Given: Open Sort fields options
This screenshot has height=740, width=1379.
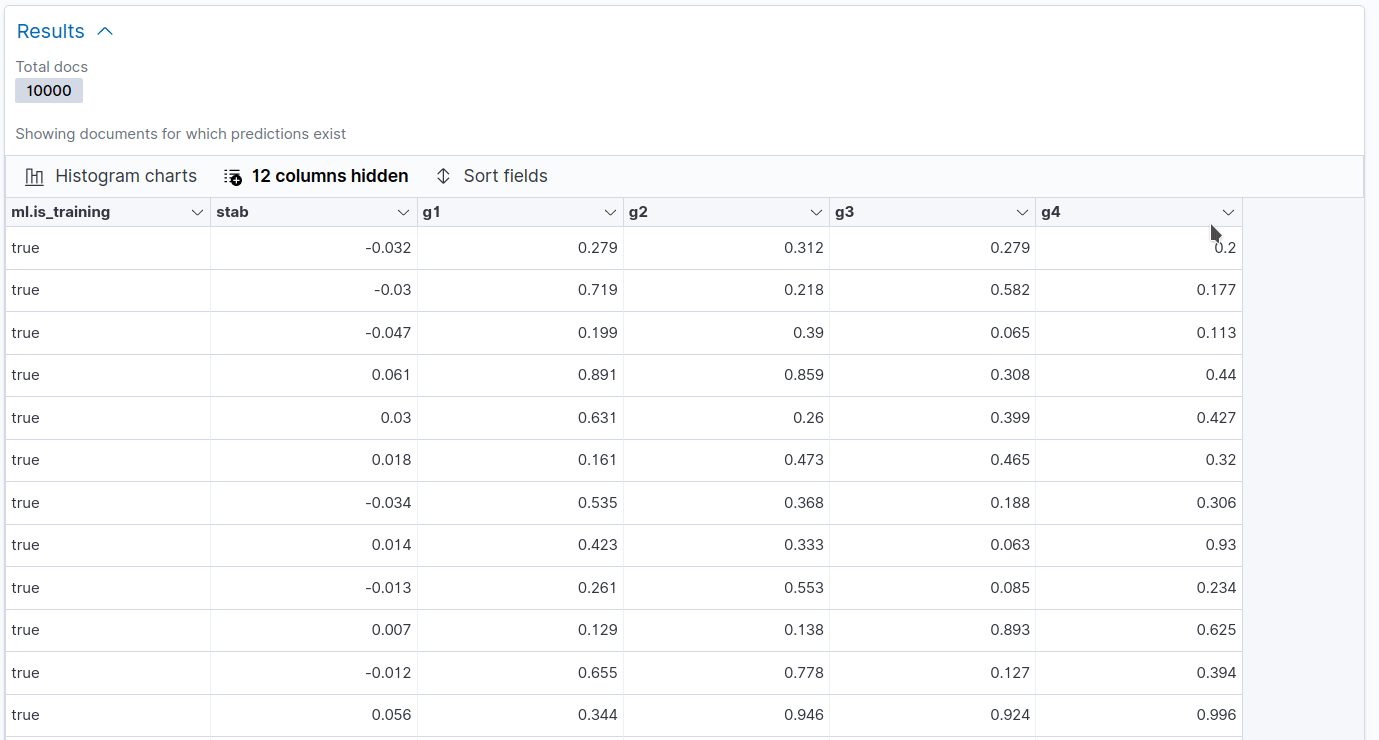Looking at the screenshot, I should point(491,176).
